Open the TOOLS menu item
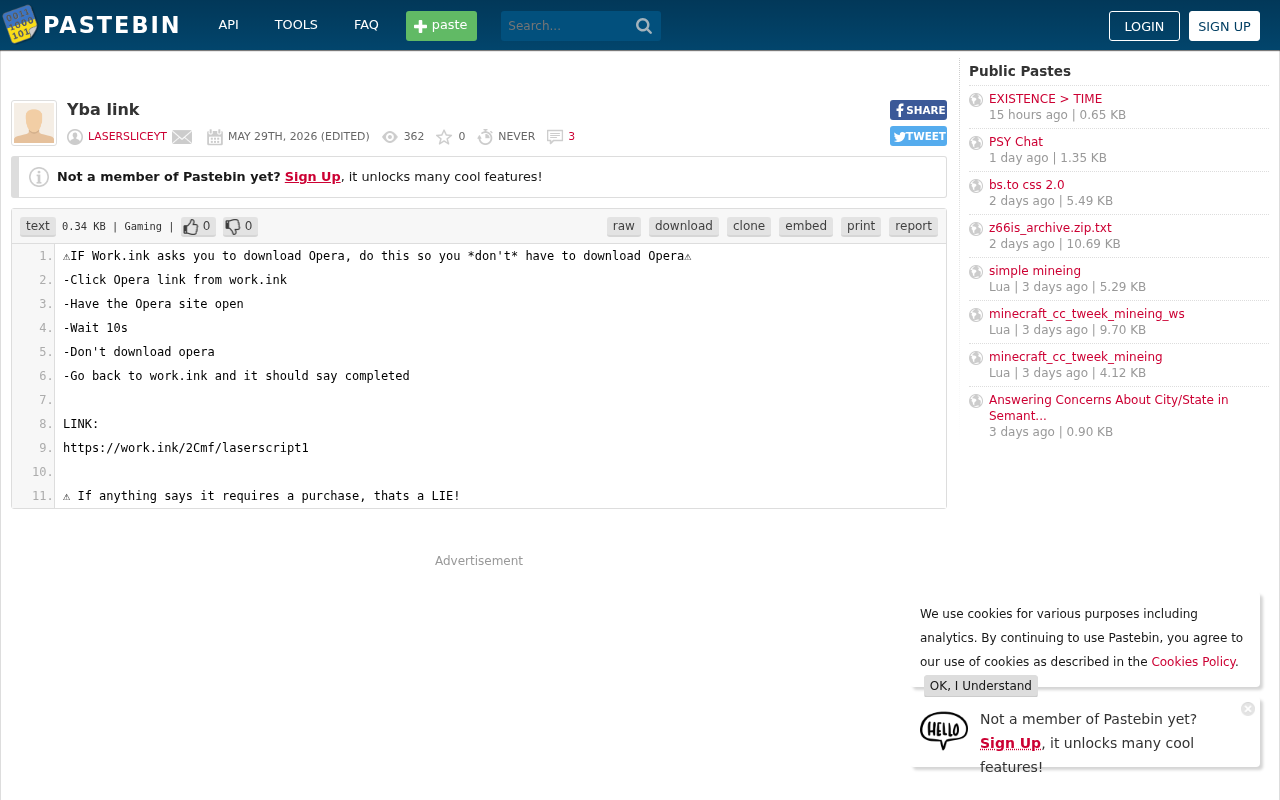The image size is (1280, 800). [296, 25]
